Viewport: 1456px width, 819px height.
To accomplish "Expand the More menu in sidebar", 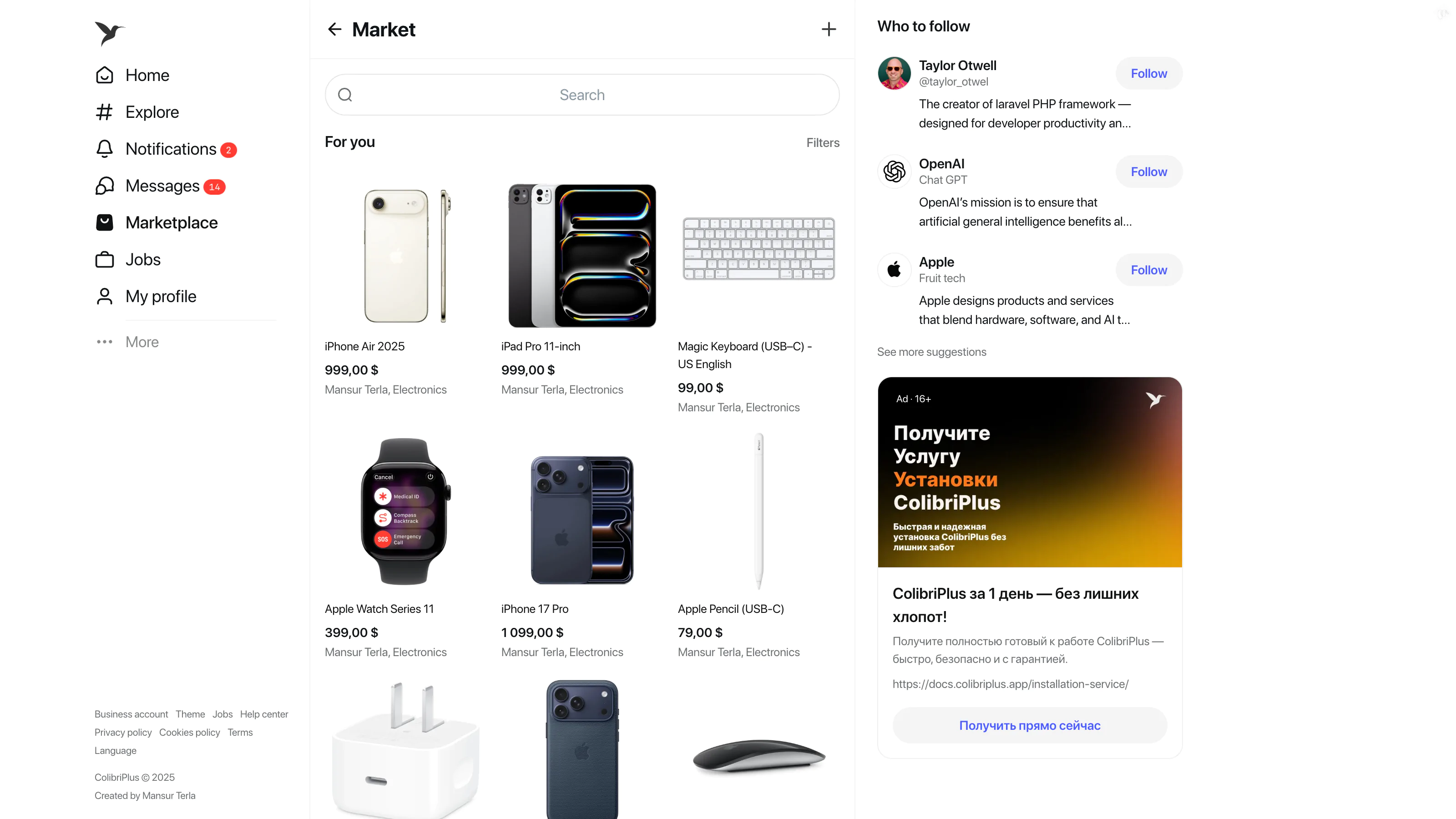I will [128, 342].
